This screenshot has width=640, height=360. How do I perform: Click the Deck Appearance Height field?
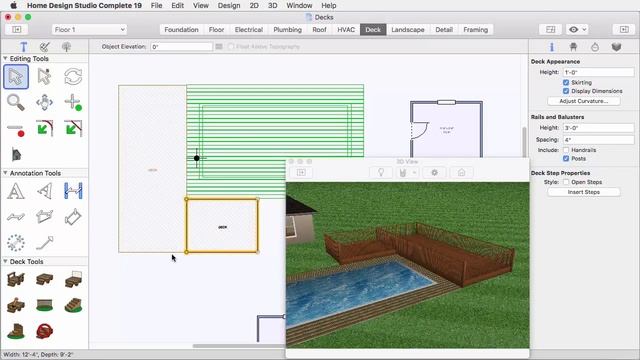[598, 72]
